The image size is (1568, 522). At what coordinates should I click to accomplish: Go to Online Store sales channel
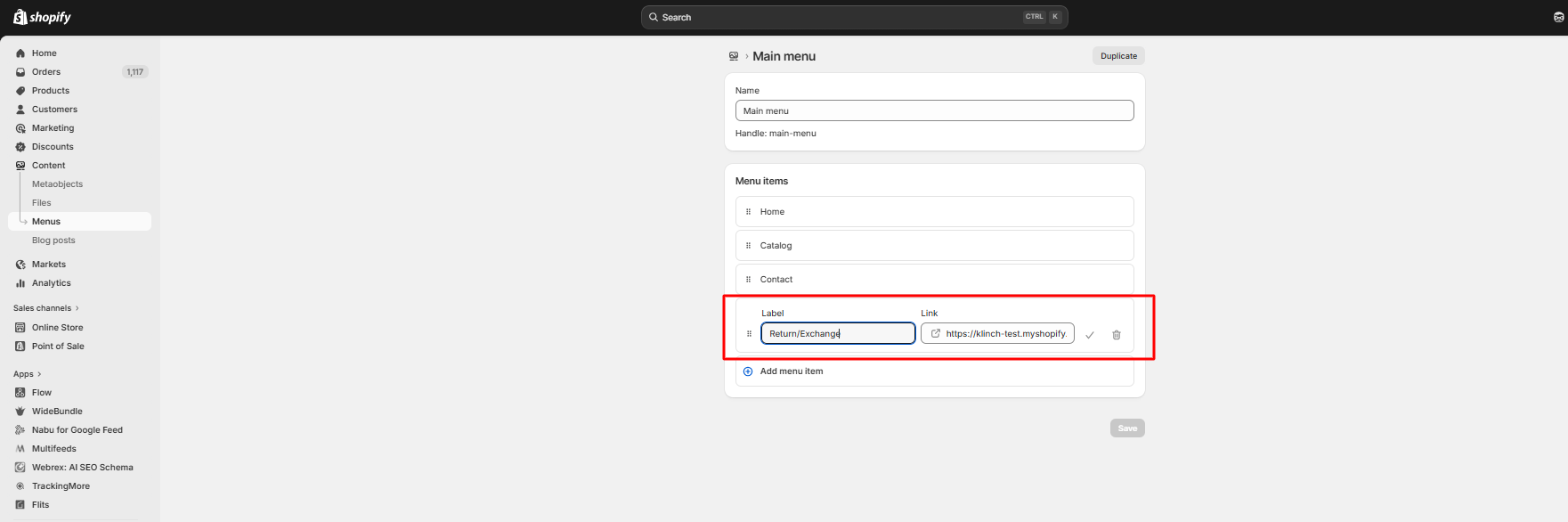(x=58, y=328)
